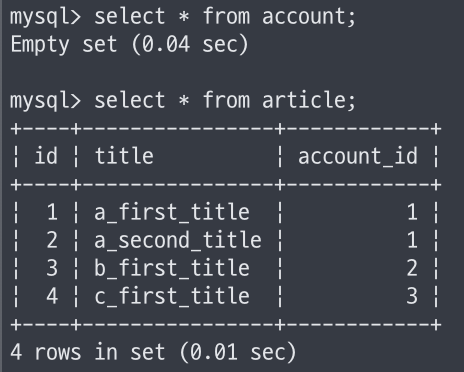Click the 'id' column header
Screen dimensions: 464x372
tap(46, 156)
